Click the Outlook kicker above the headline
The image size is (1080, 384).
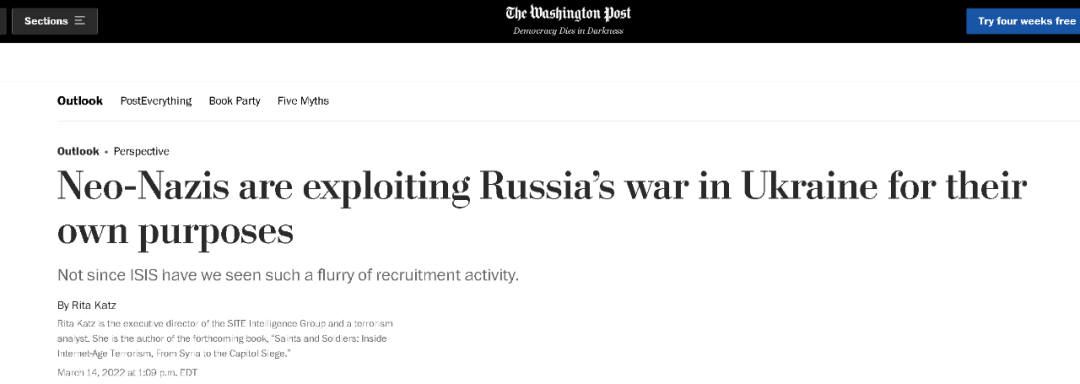78,151
